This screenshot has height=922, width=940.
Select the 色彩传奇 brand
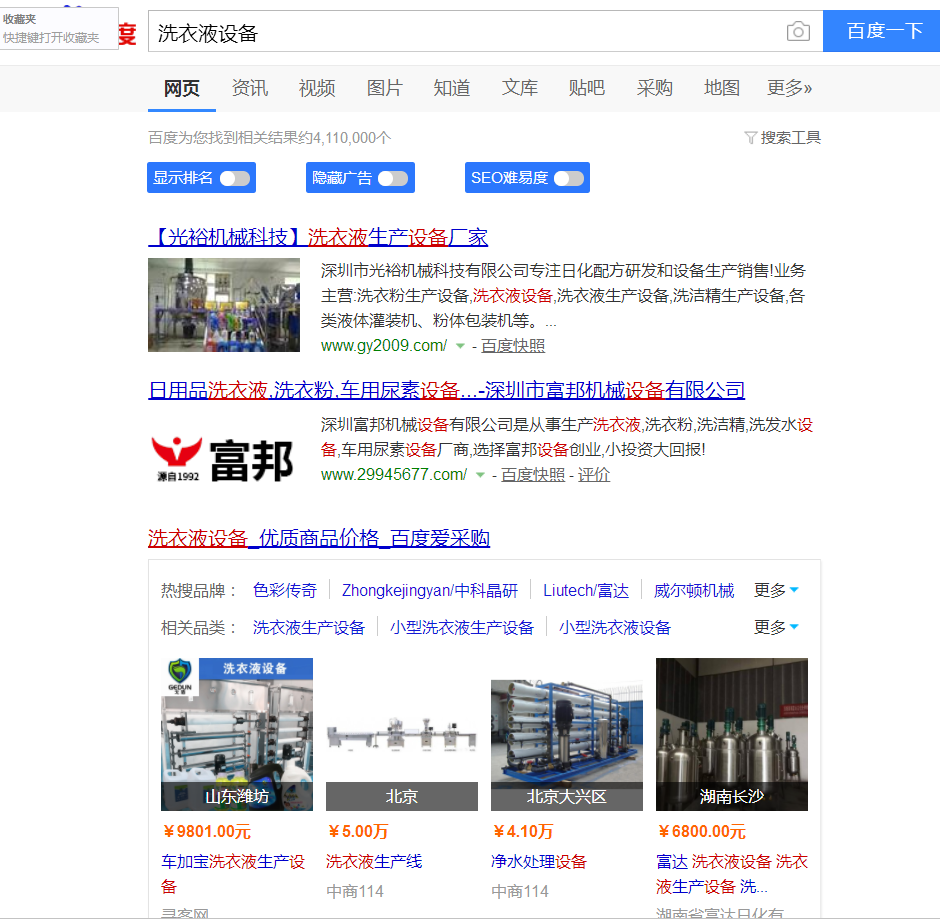pyautogui.click(x=285, y=590)
